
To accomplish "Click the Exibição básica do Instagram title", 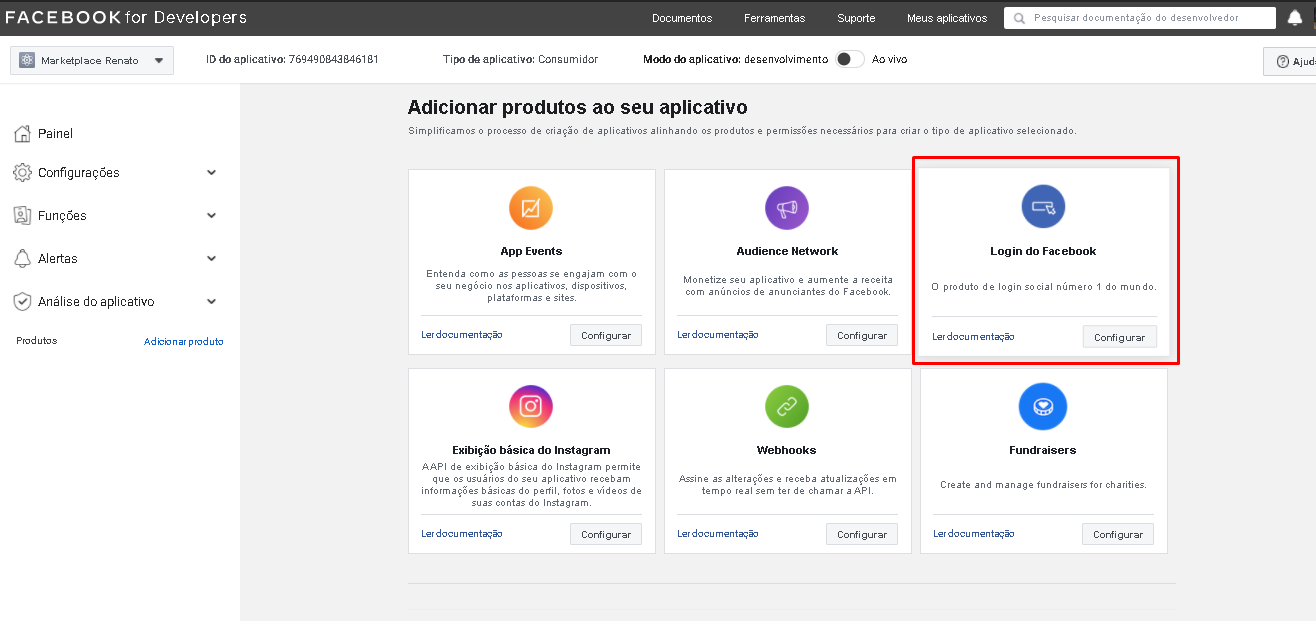I will tap(531, 451).
